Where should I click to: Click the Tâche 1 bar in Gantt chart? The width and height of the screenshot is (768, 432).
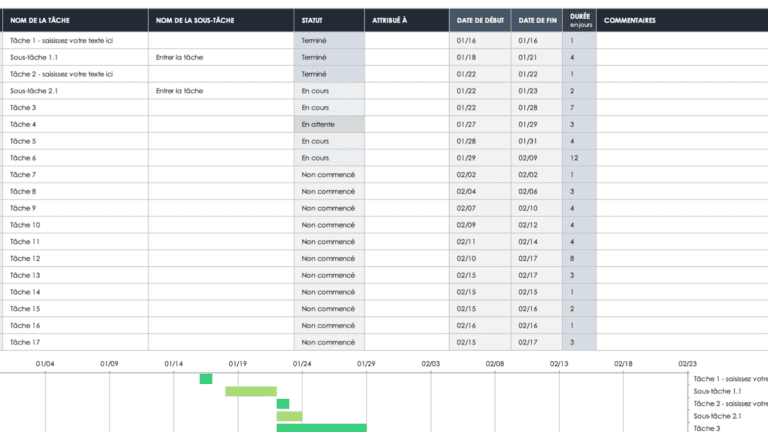pos(206,379)
